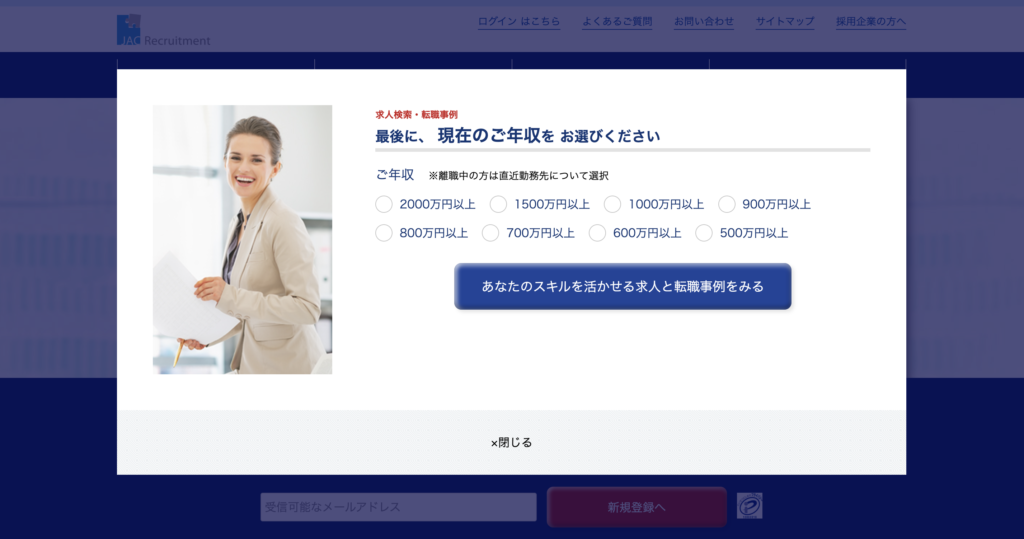Choose the 1000万円以上 income option
This screenshot has height=539, width=1024.
pyautogui.click(x=612, y=204)
